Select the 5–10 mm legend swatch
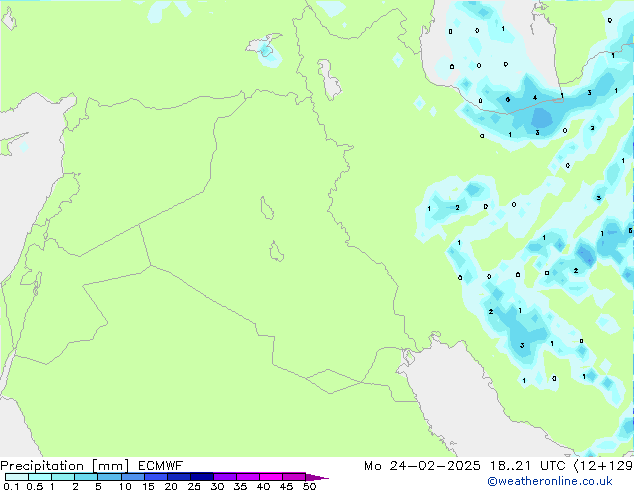 click(110, 477)
